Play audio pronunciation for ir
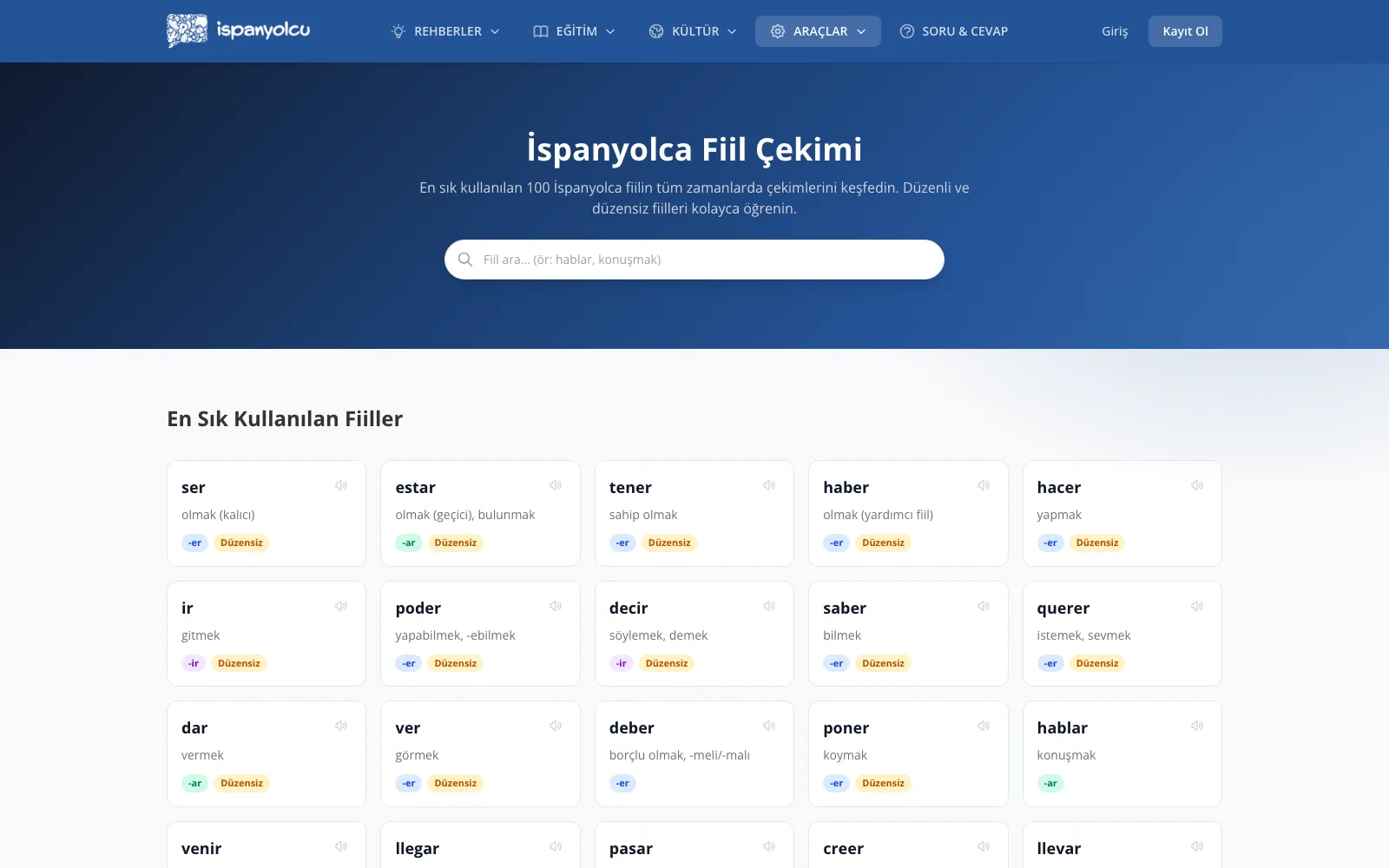The image size is (1389, 868). [x=341, y=606]
